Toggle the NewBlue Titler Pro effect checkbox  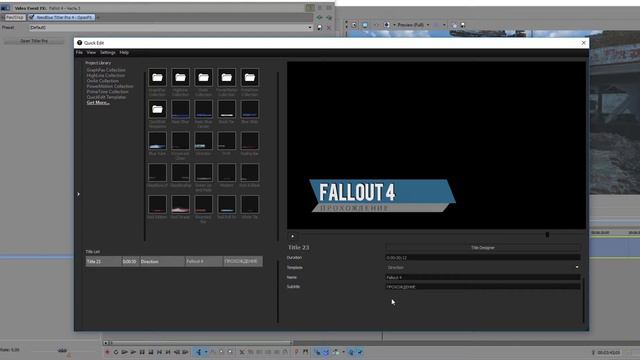click(31, 18)
